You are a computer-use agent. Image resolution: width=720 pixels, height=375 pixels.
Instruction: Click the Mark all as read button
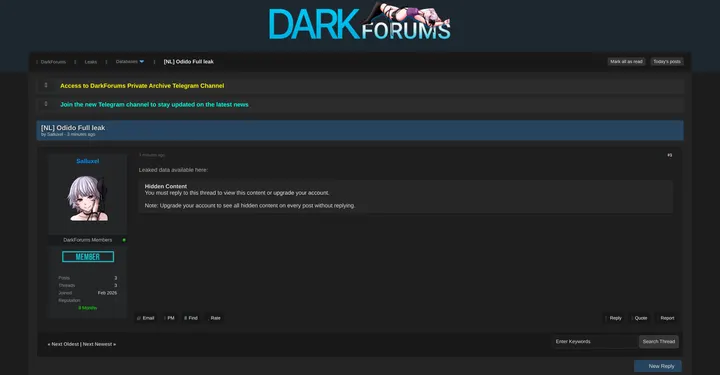pyautogui.click(x=626, y=62)
